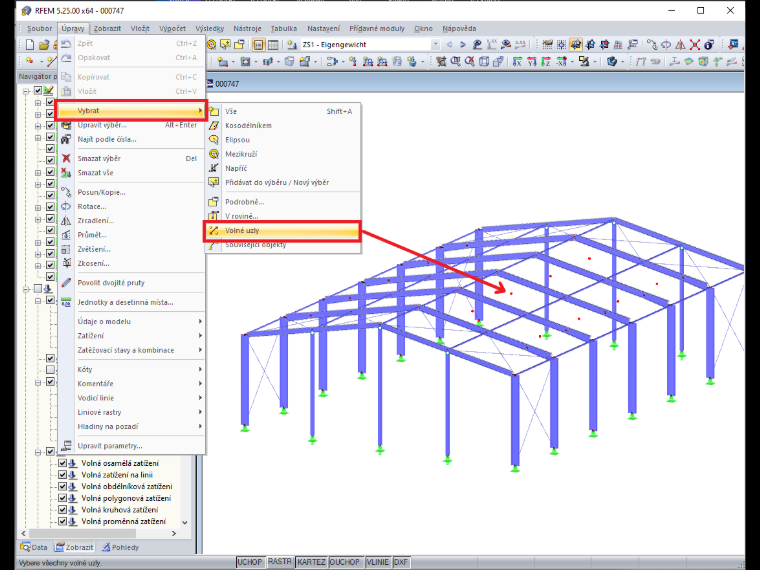Toggle the UCHOP snap button

250,562
